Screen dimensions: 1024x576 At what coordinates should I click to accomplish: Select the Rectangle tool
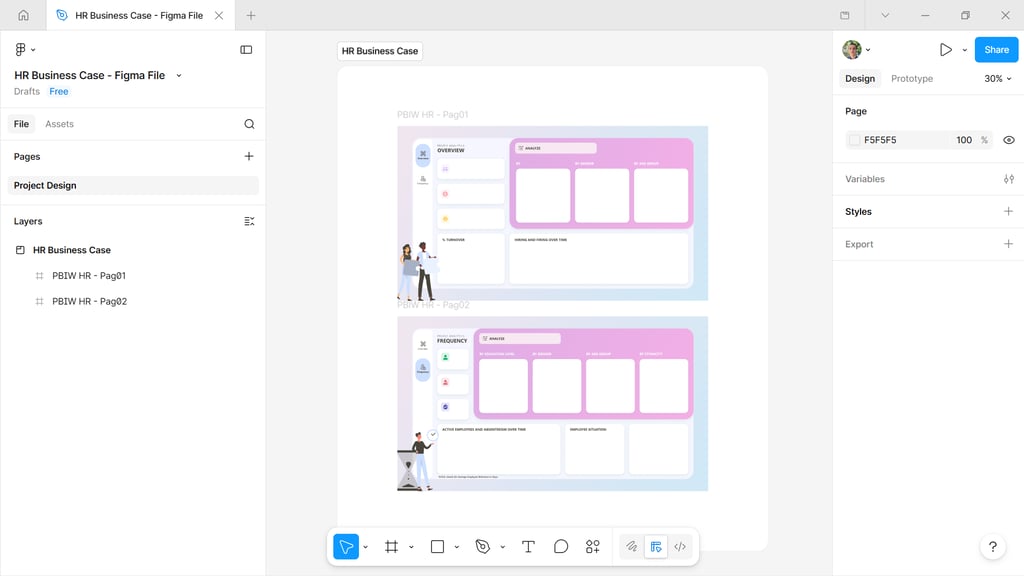click(437, 546)
